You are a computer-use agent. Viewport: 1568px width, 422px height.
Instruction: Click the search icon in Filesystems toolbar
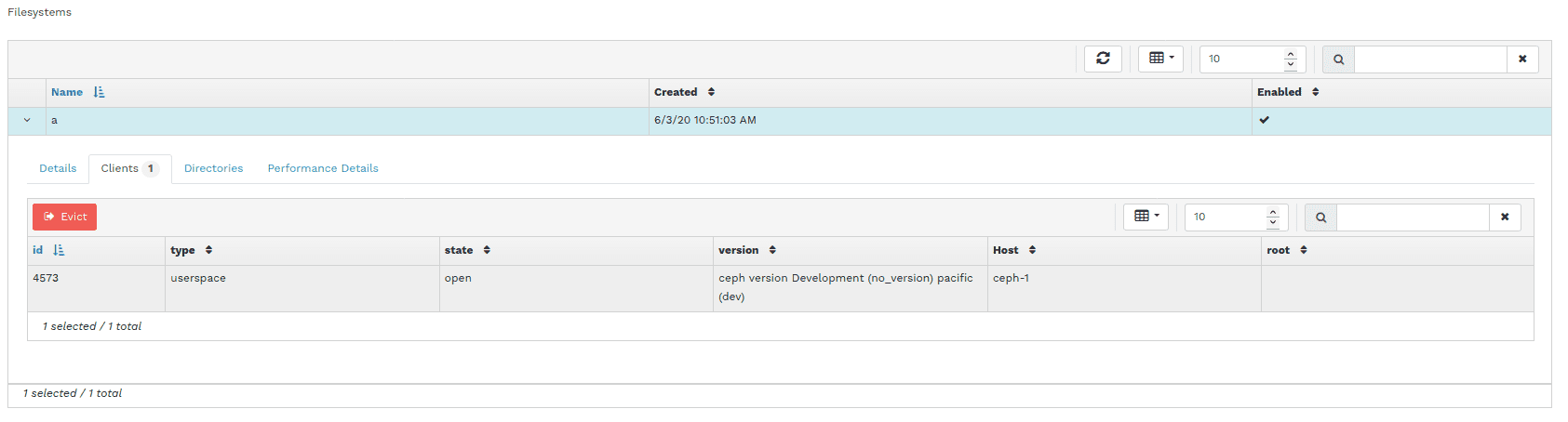pyautogui.click(x=1338, y=59)
